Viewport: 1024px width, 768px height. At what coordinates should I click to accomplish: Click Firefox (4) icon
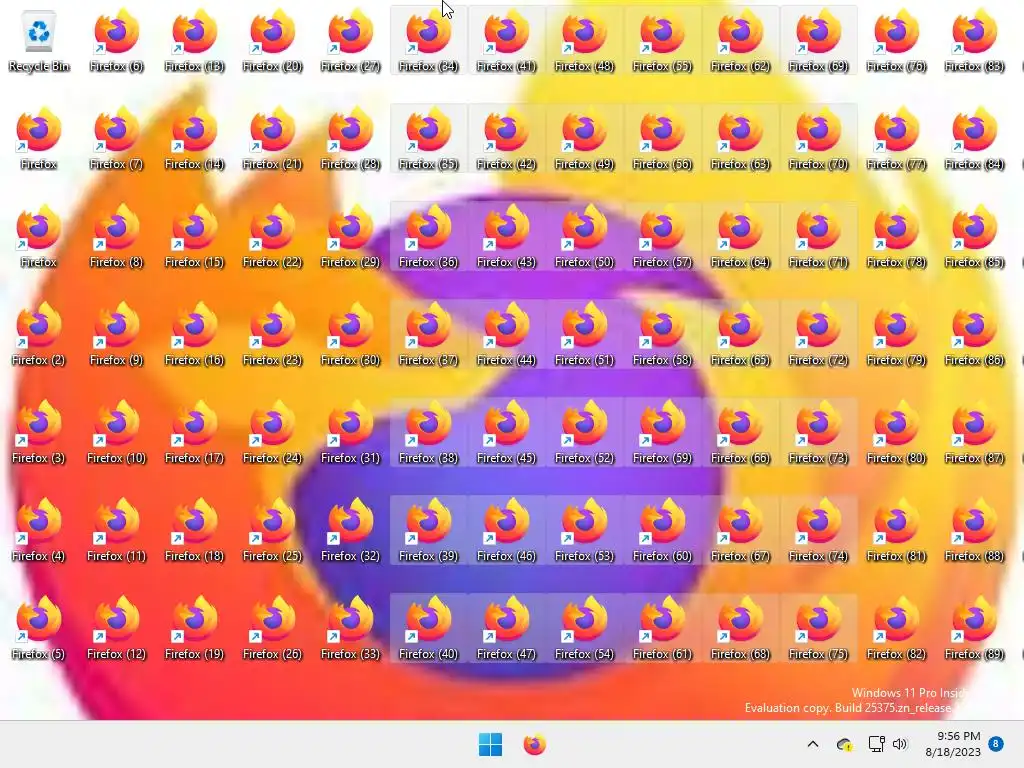39,530
